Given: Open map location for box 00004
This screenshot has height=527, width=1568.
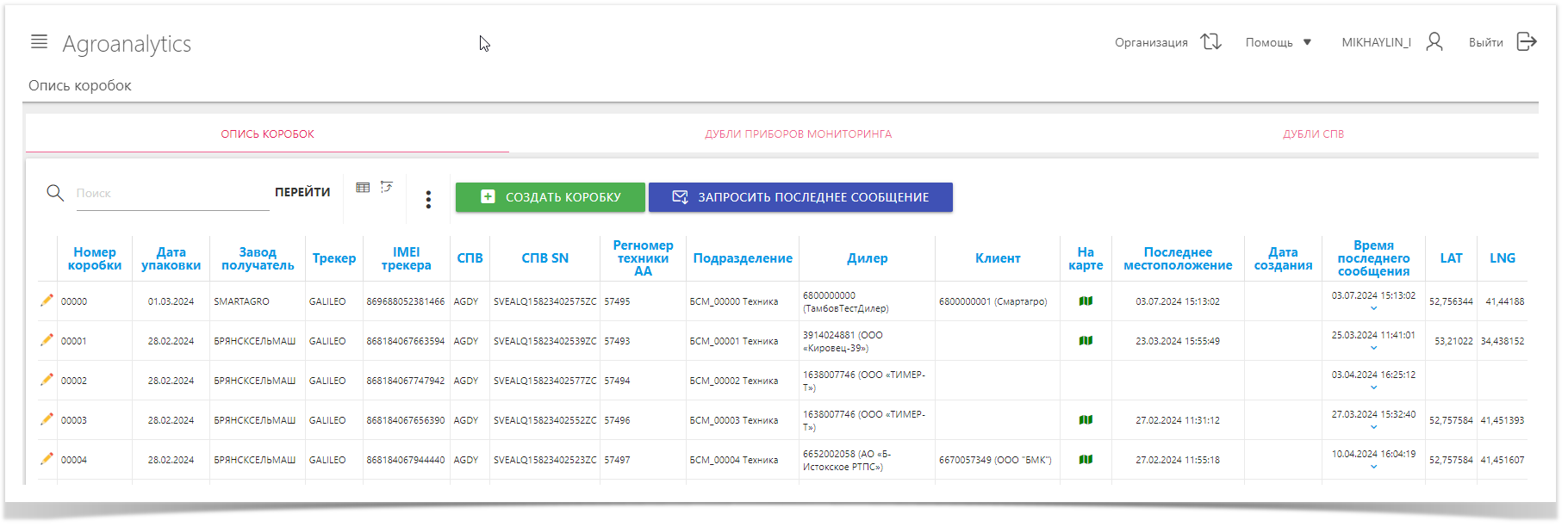Looking at the screenshot, I should (x=1086, y=460).
